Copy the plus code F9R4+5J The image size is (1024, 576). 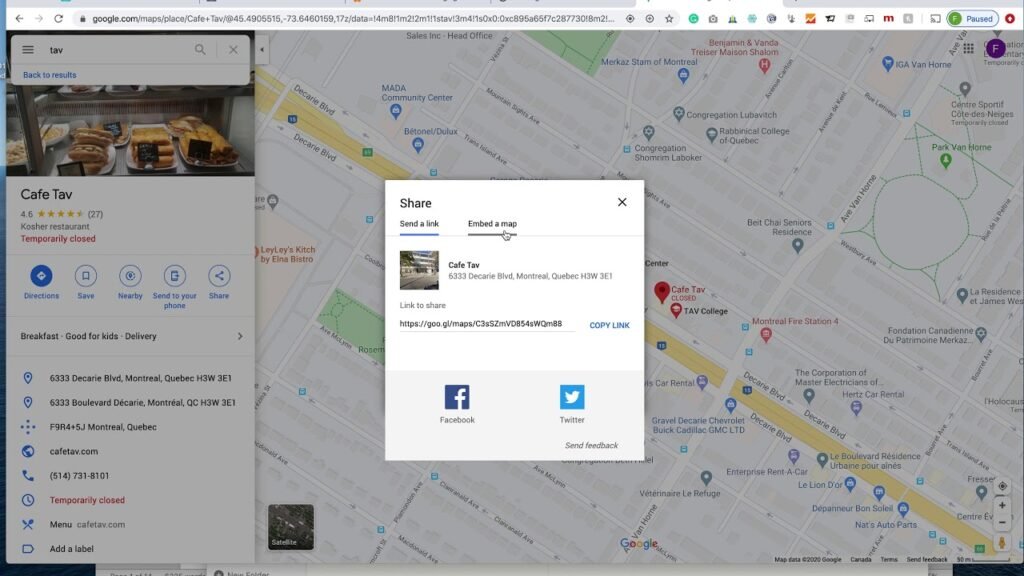(131, 427)
